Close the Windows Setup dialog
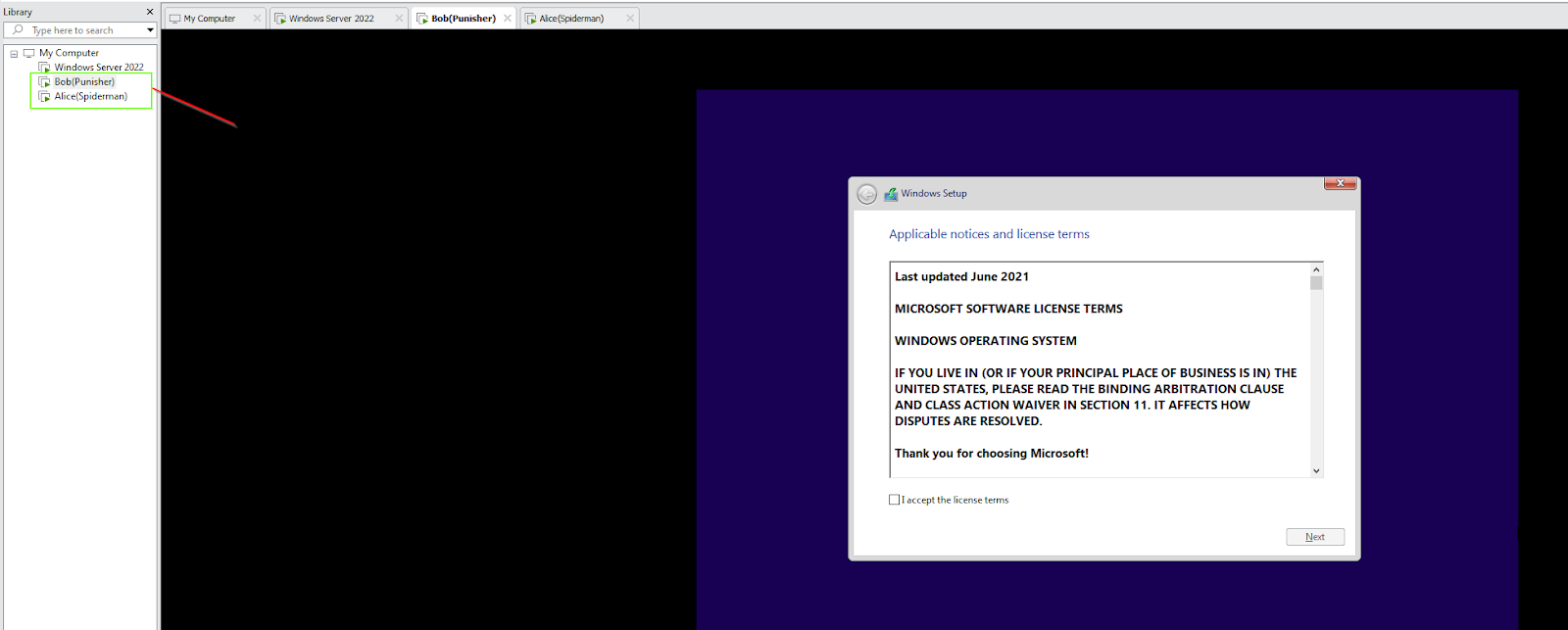 point(1340,183)
